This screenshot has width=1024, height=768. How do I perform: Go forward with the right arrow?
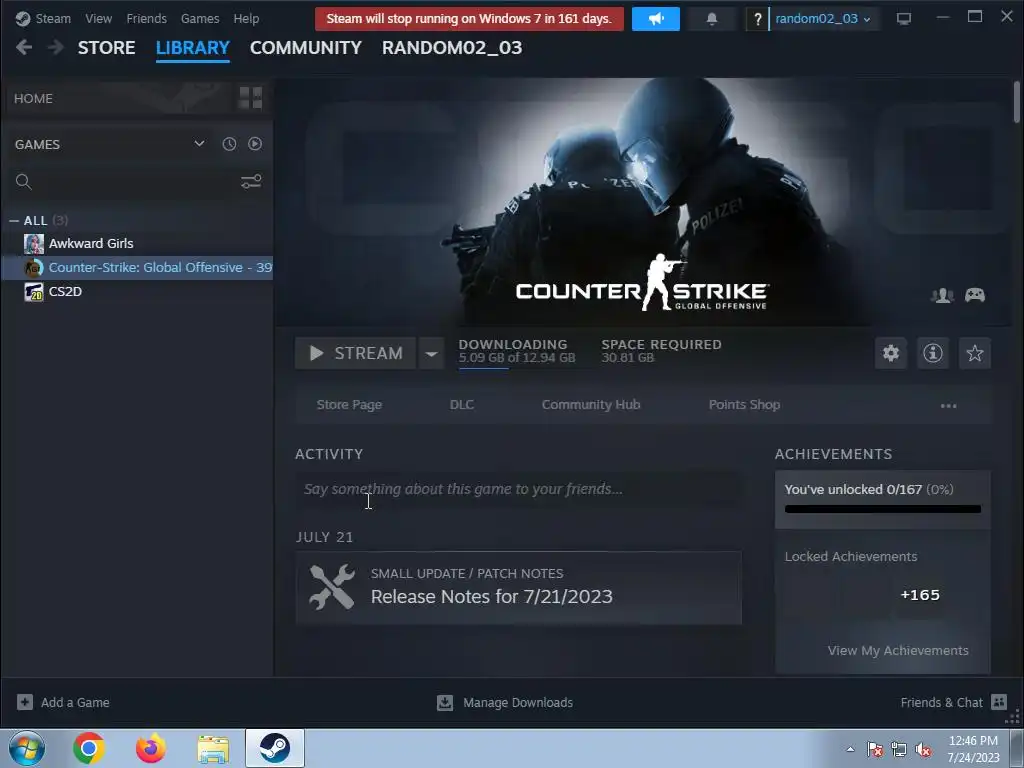click(x=56, y=47)
